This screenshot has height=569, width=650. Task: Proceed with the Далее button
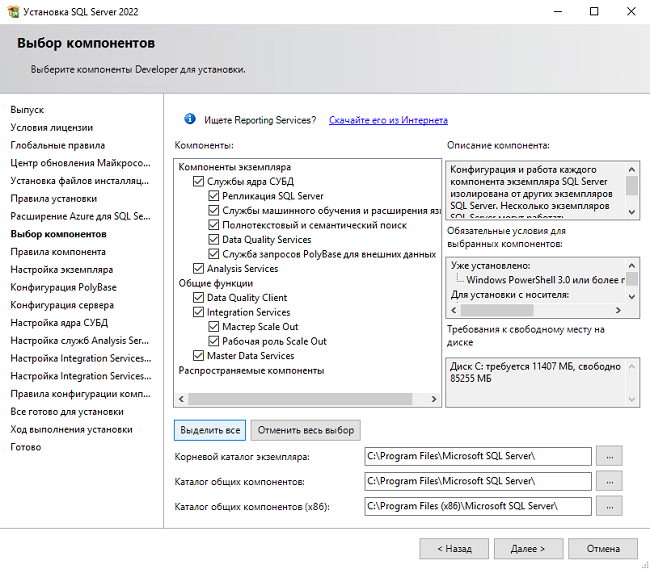528,549
